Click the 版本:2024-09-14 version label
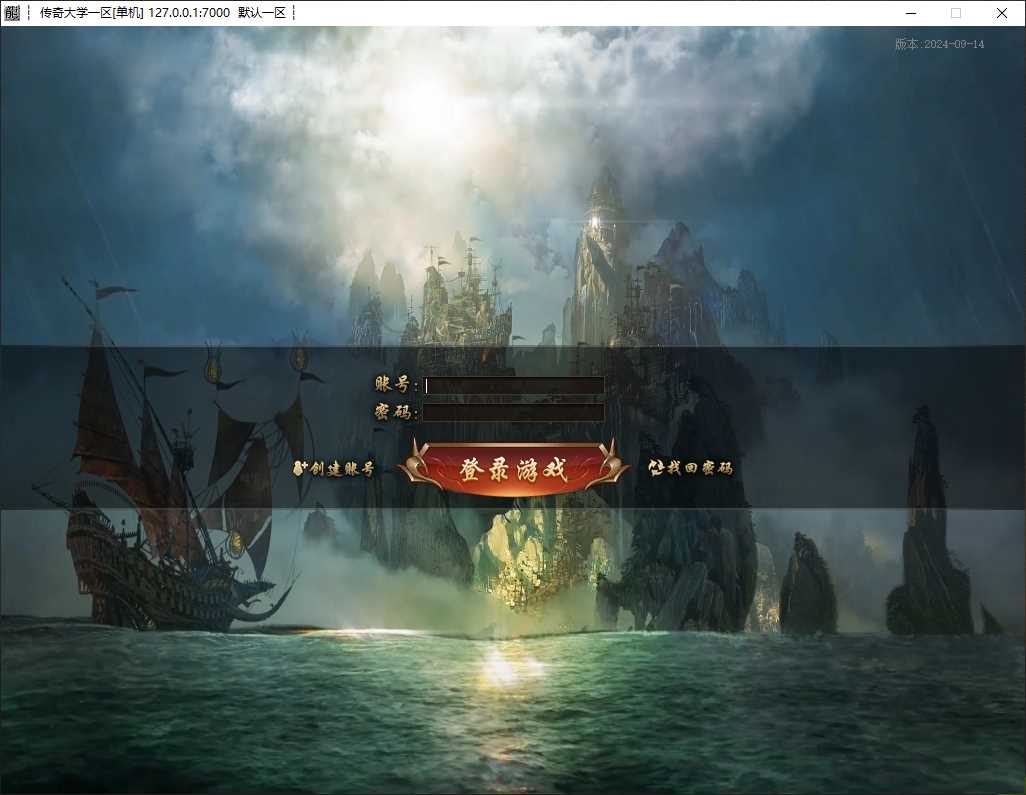Image resolution: width=1026 pixels, height=795 pixels. tap(940, 44)
